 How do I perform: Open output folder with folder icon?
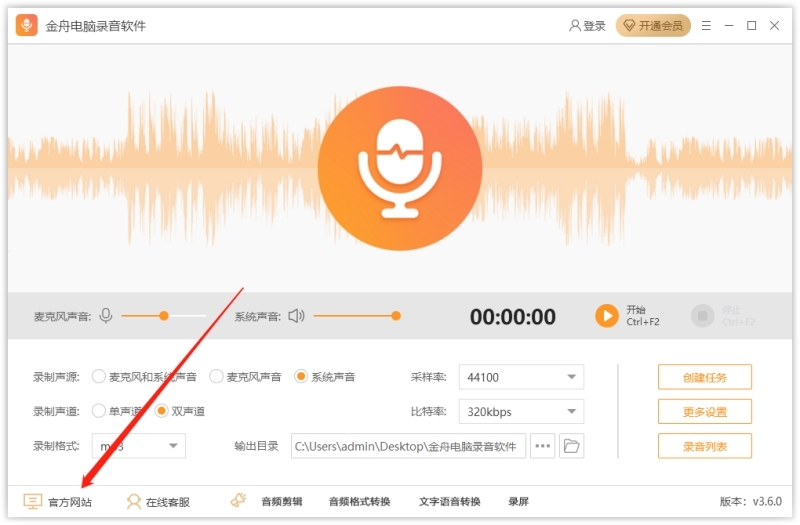(x=571, y=446)
